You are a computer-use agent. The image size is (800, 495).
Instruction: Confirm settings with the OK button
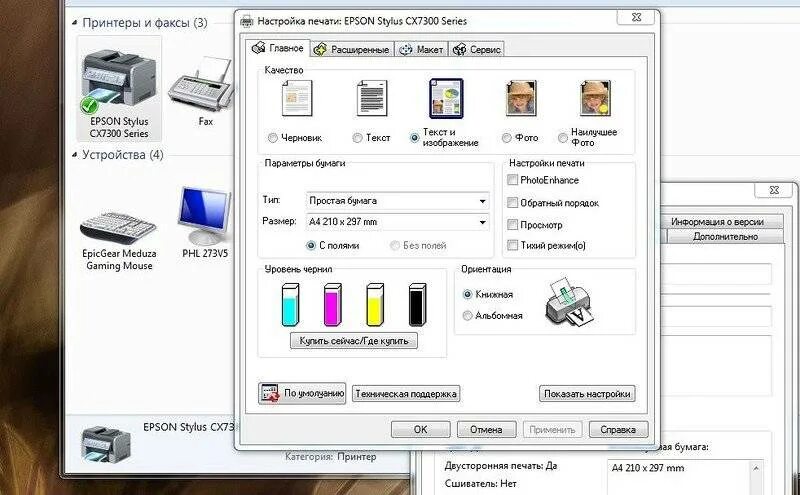[420, 430]
